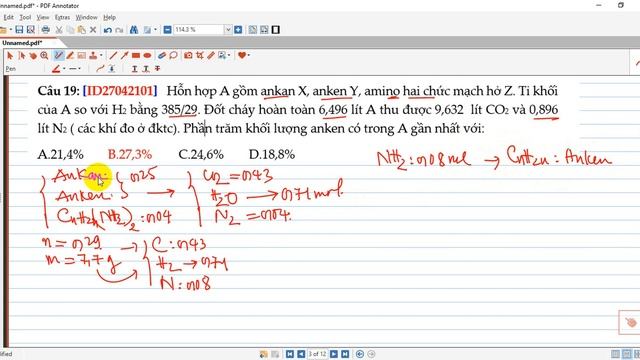This screenshot has width=640, height=360.
Task: Click the navigate back circle arrow
Action: pyautogui.click(x=360, y=354)
